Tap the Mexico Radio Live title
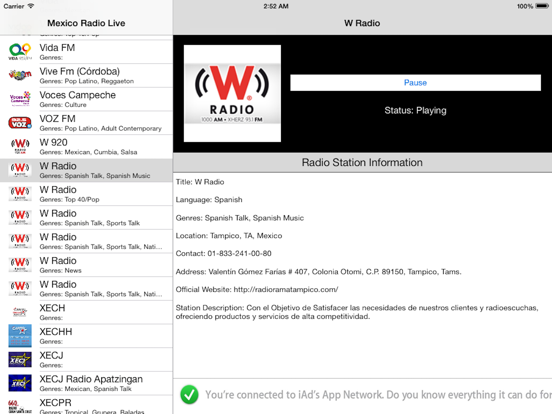The image size is (552, 414). tap(86, 23)
